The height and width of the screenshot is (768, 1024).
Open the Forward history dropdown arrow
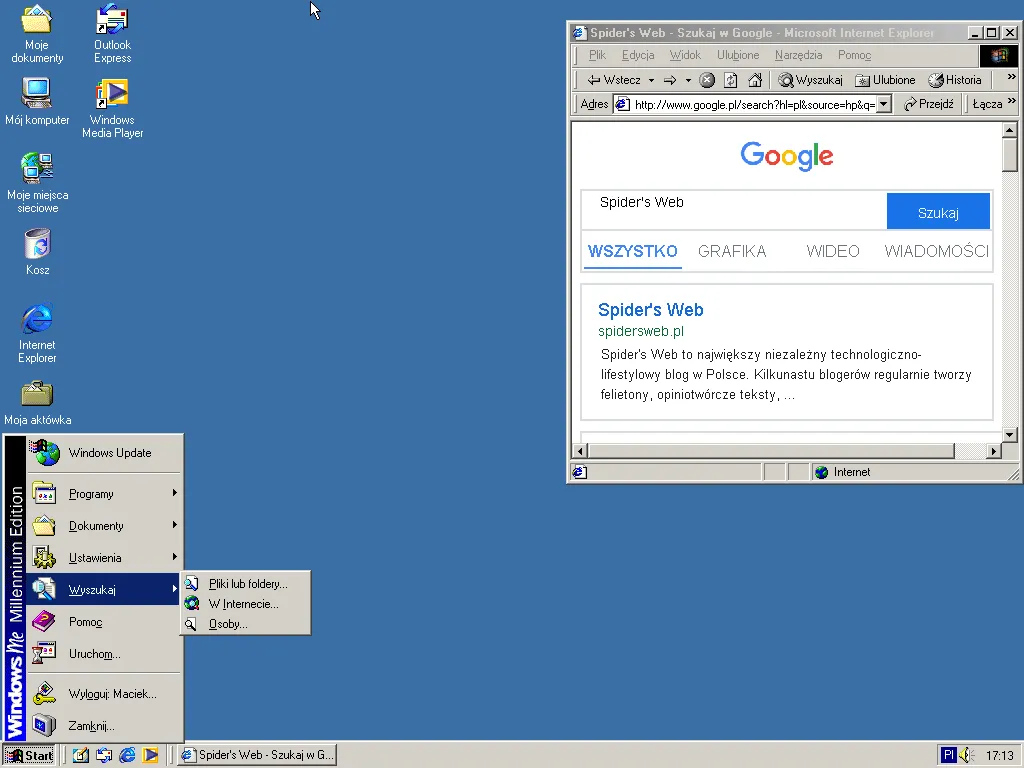point(688,80)
